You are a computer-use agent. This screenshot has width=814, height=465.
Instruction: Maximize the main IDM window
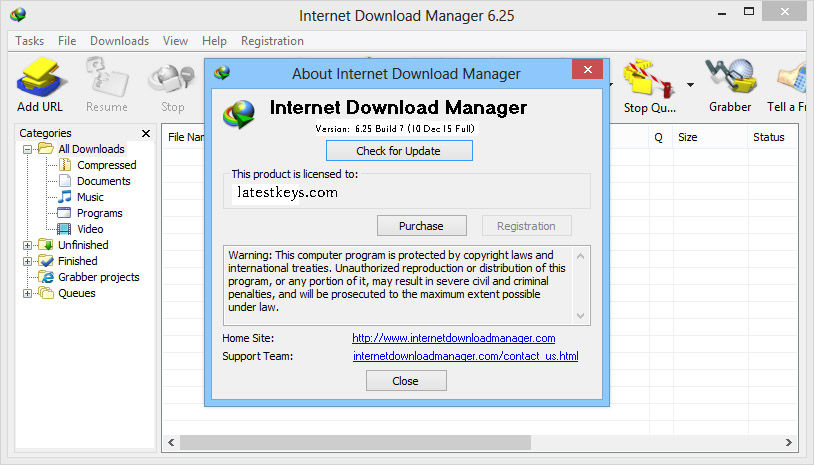pyautogui.click(x=749, y=11)
